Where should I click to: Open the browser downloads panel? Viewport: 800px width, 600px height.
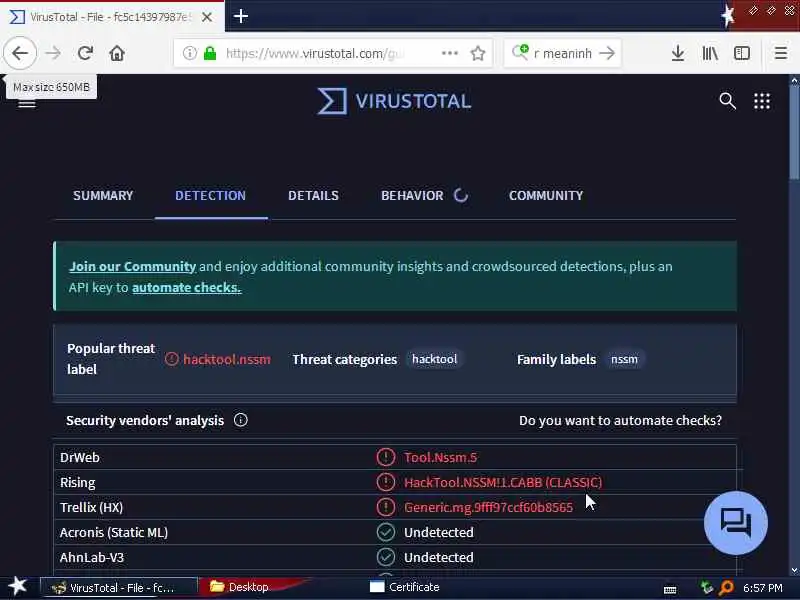point(678,53)
